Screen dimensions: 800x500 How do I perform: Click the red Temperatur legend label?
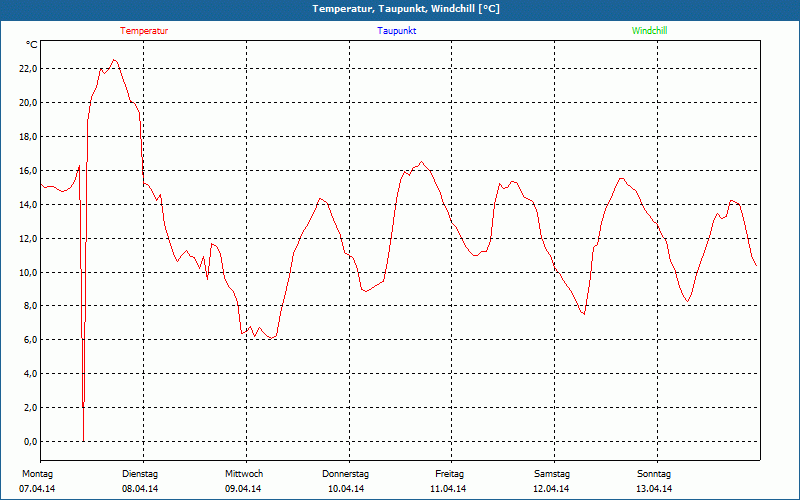pyautogui.click(x=144, y=31)
